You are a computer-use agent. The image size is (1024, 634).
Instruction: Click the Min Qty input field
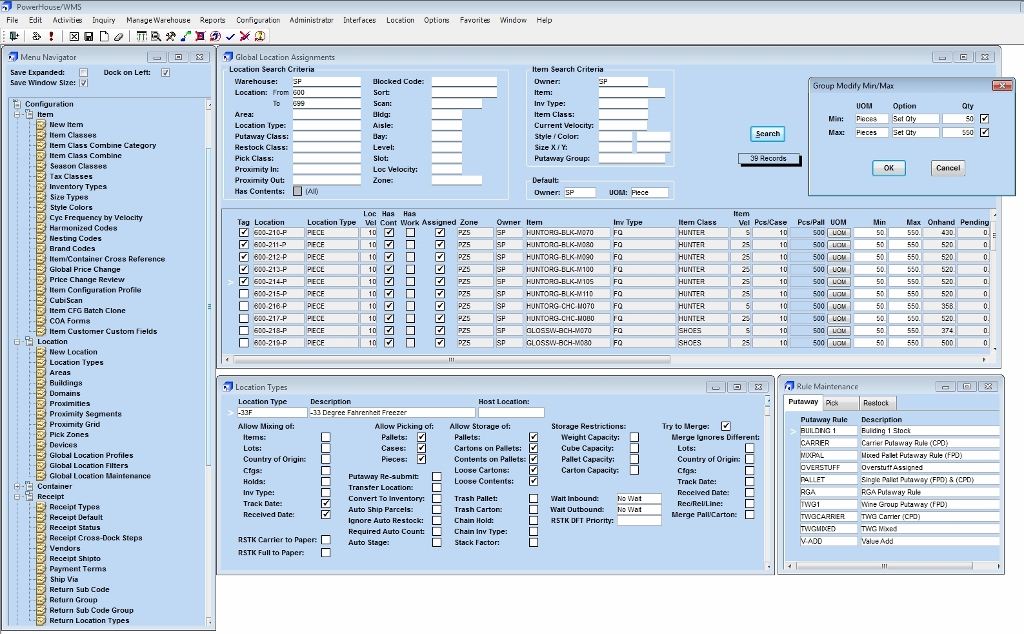958,119
